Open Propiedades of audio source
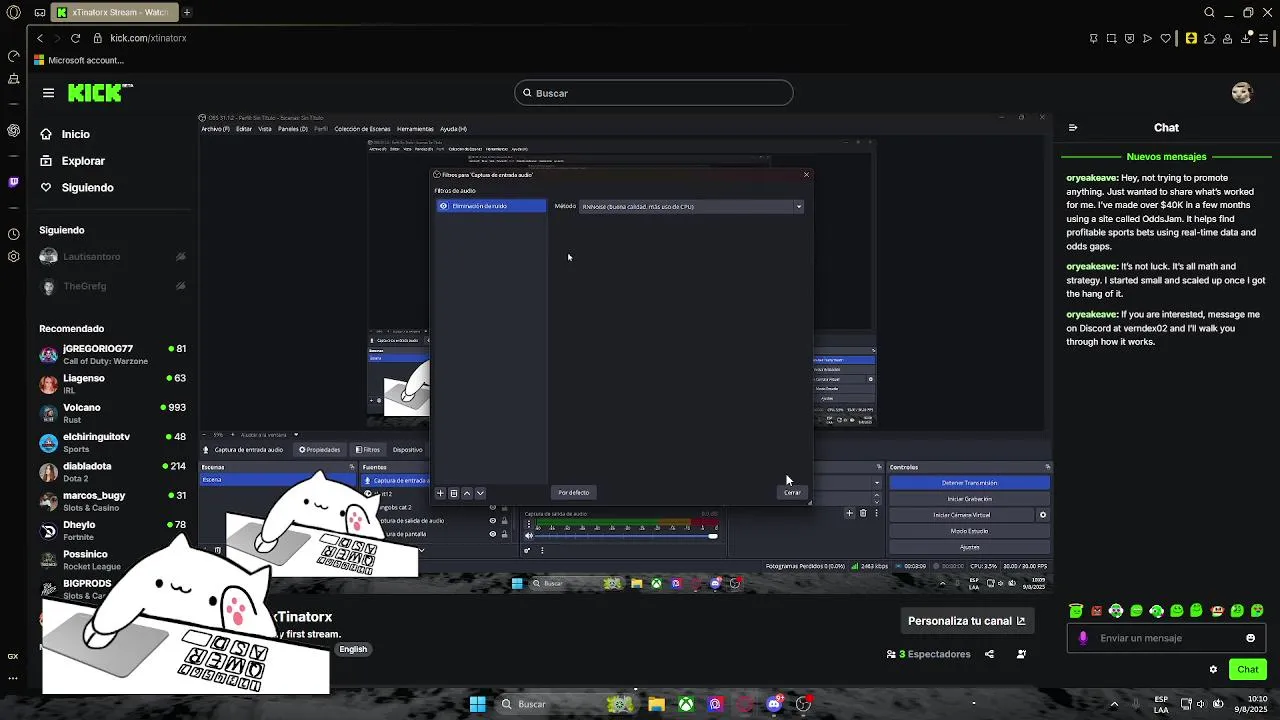The height and width of the screenshot is (720, 1280). 319,450
